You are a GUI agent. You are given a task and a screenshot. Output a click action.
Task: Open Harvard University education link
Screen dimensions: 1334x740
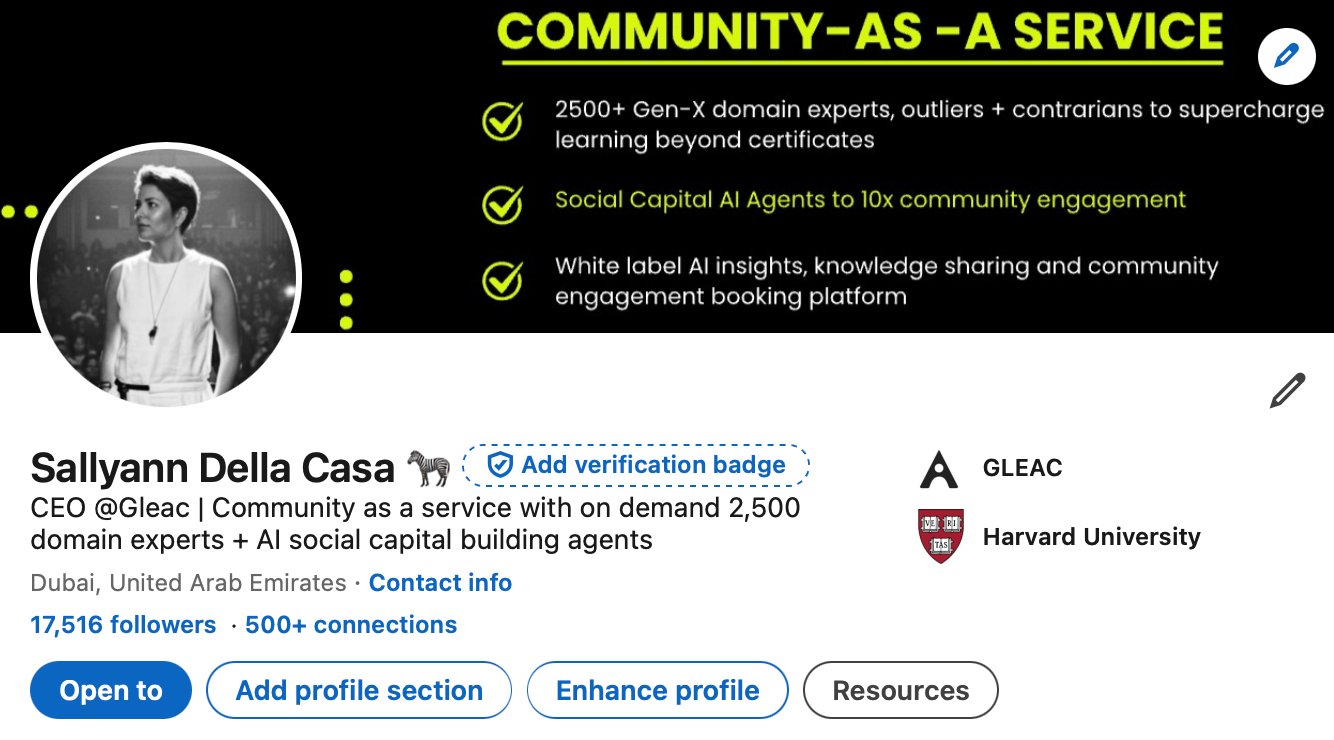1091,537
